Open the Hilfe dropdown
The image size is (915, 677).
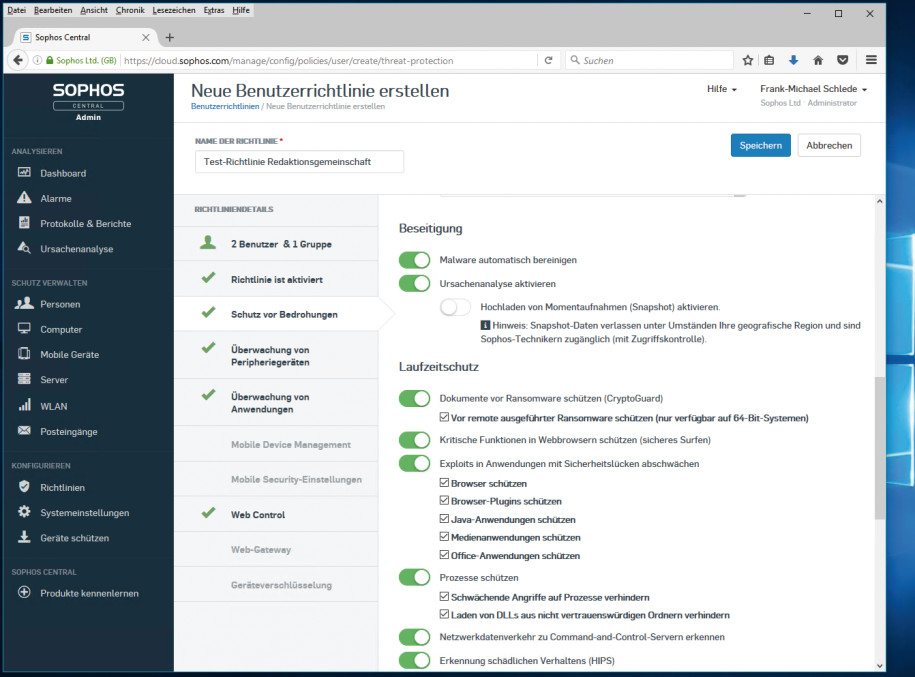(722, 89)
